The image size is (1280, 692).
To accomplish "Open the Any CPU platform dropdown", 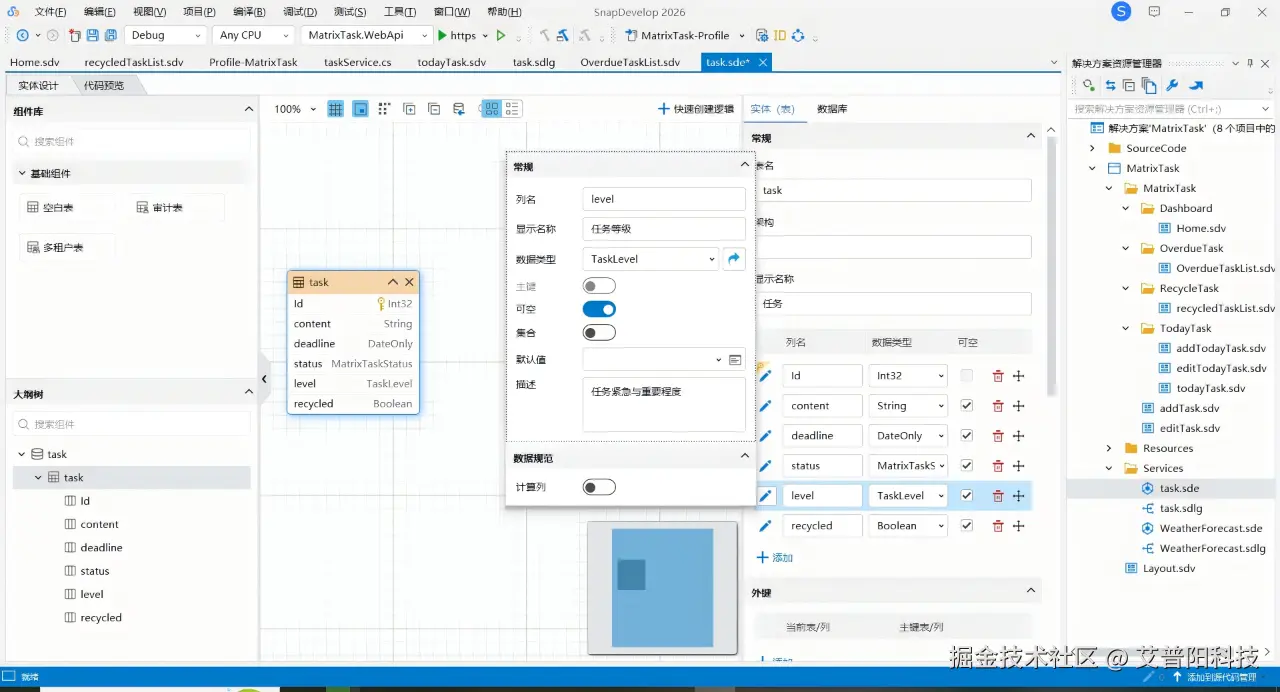I will (x=253, y=35).
